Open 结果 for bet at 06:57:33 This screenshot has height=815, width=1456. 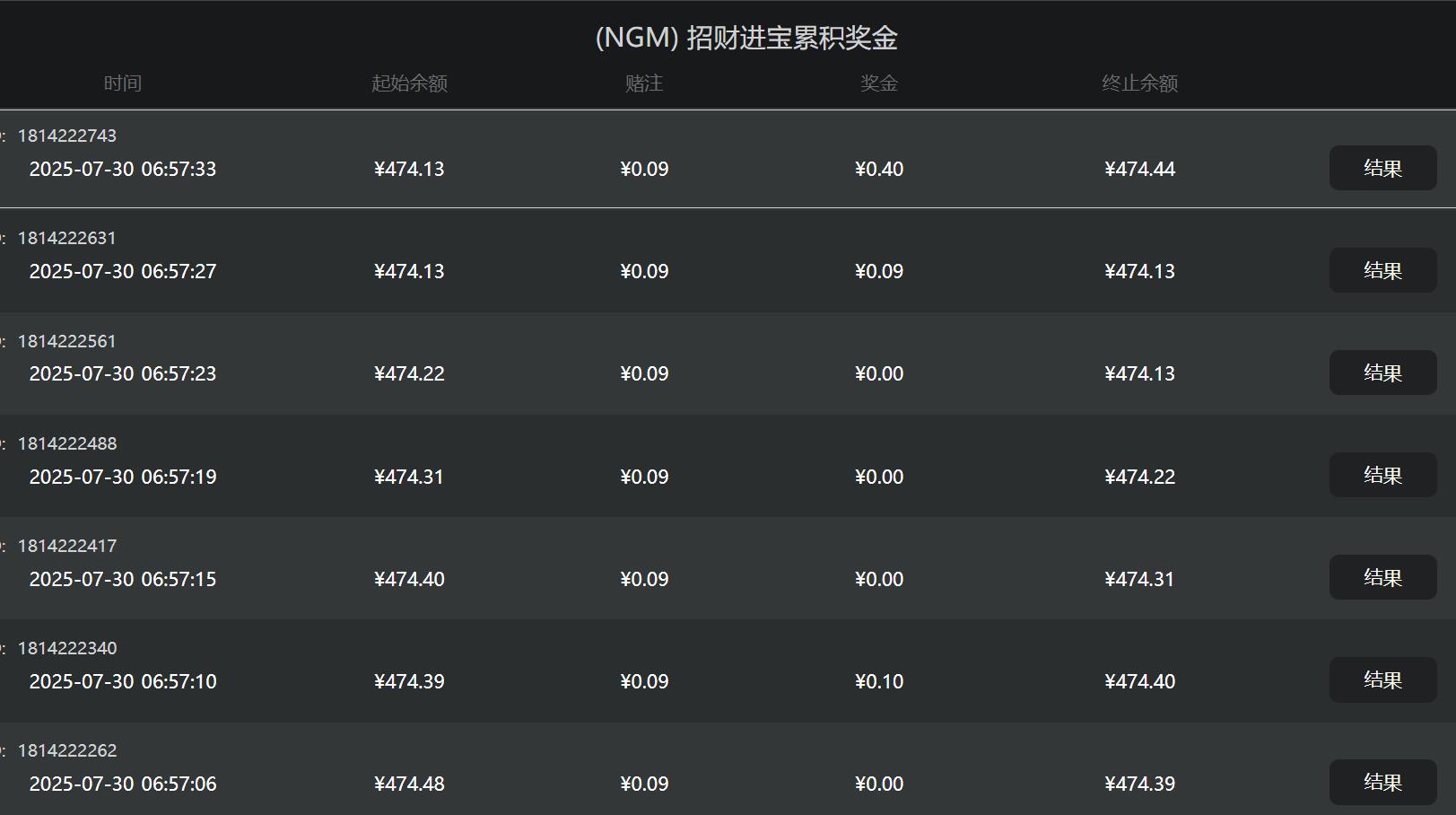pos(1382,168)
